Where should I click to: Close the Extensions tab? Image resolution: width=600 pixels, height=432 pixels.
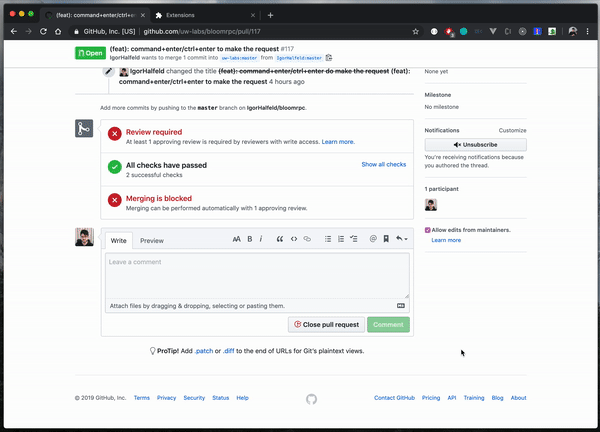(x=253, y=15)
